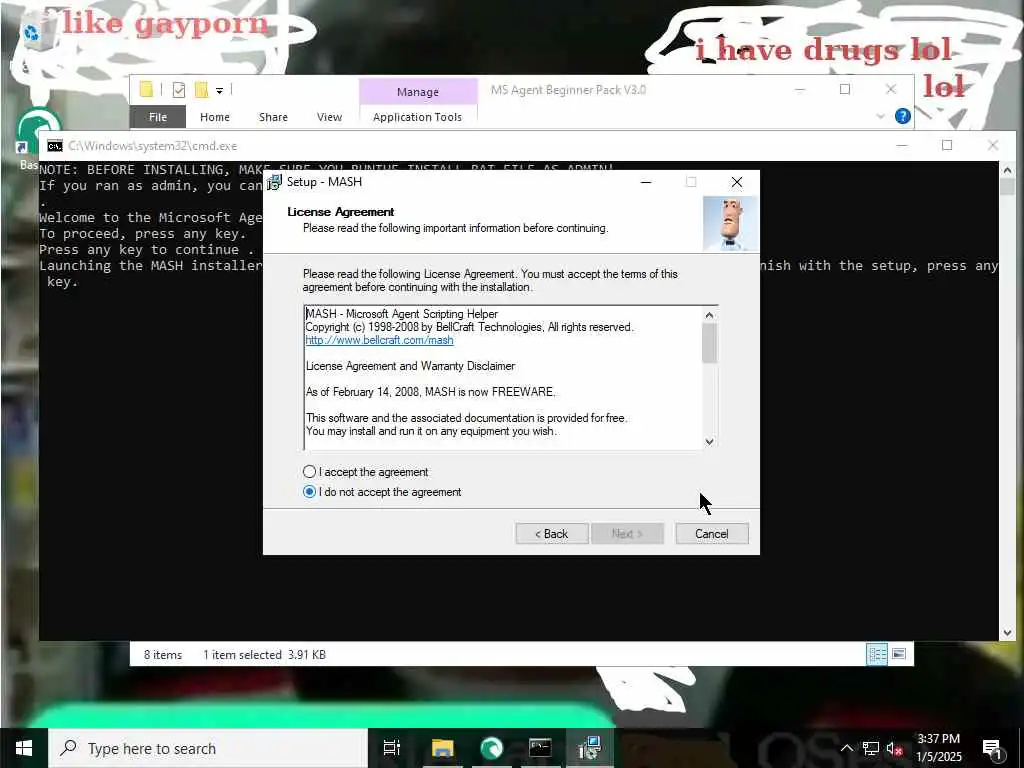This screenshot has width=1024, height=768.
Task: Minimize the Setup - MASH dialog
Action: 646,182
